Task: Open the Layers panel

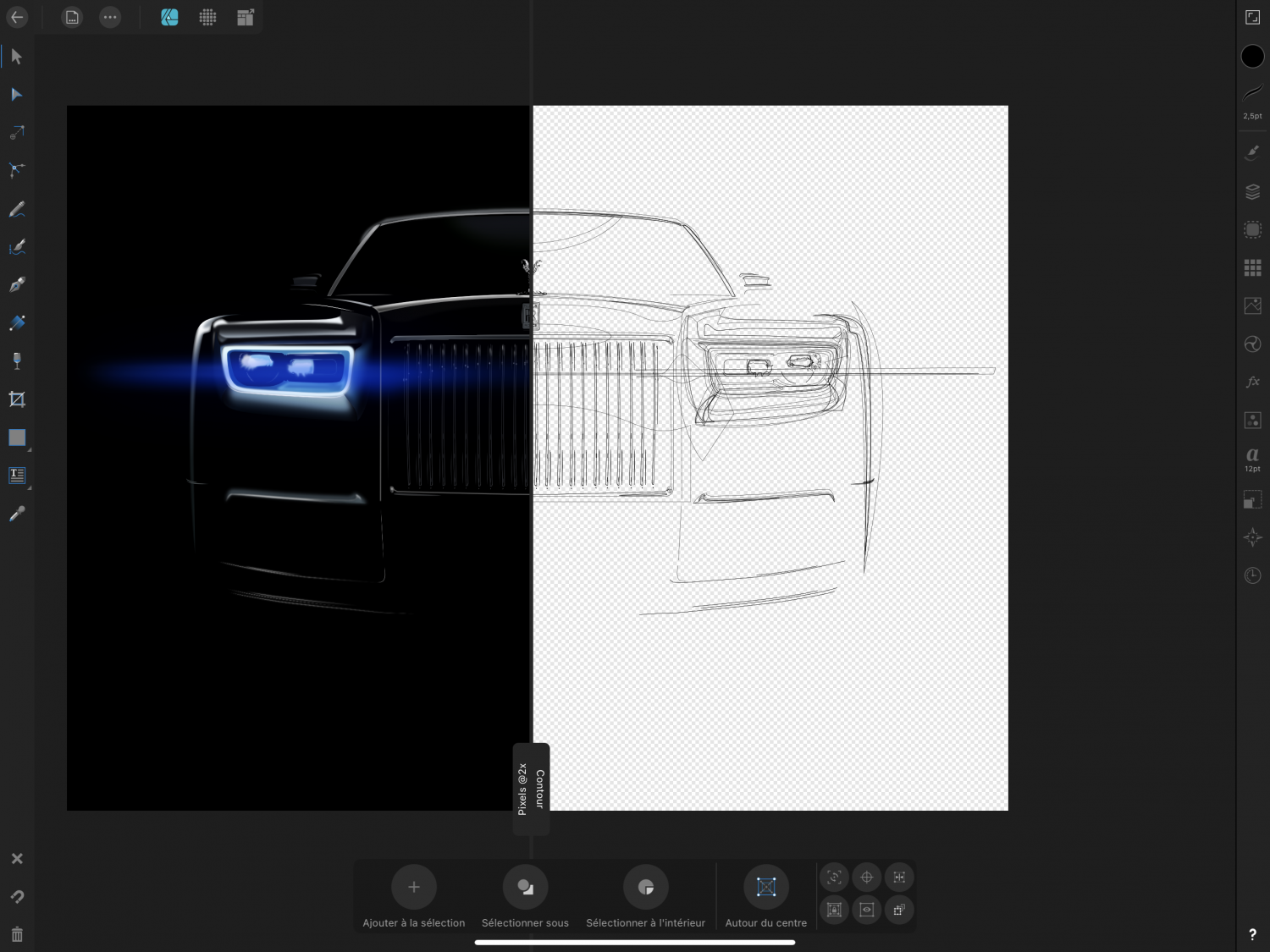Action: pos(1252,190)
